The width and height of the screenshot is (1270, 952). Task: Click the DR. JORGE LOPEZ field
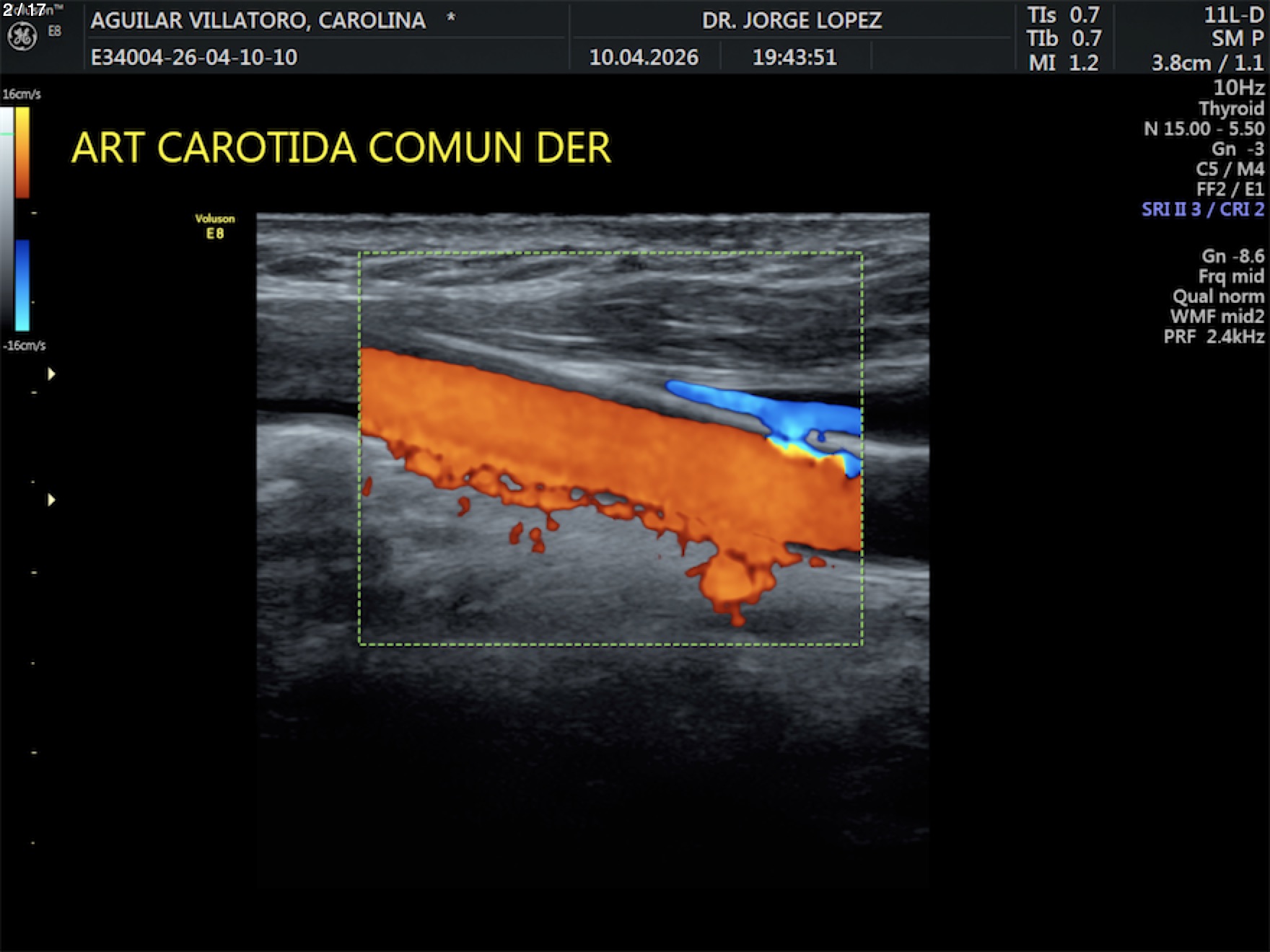792,20
